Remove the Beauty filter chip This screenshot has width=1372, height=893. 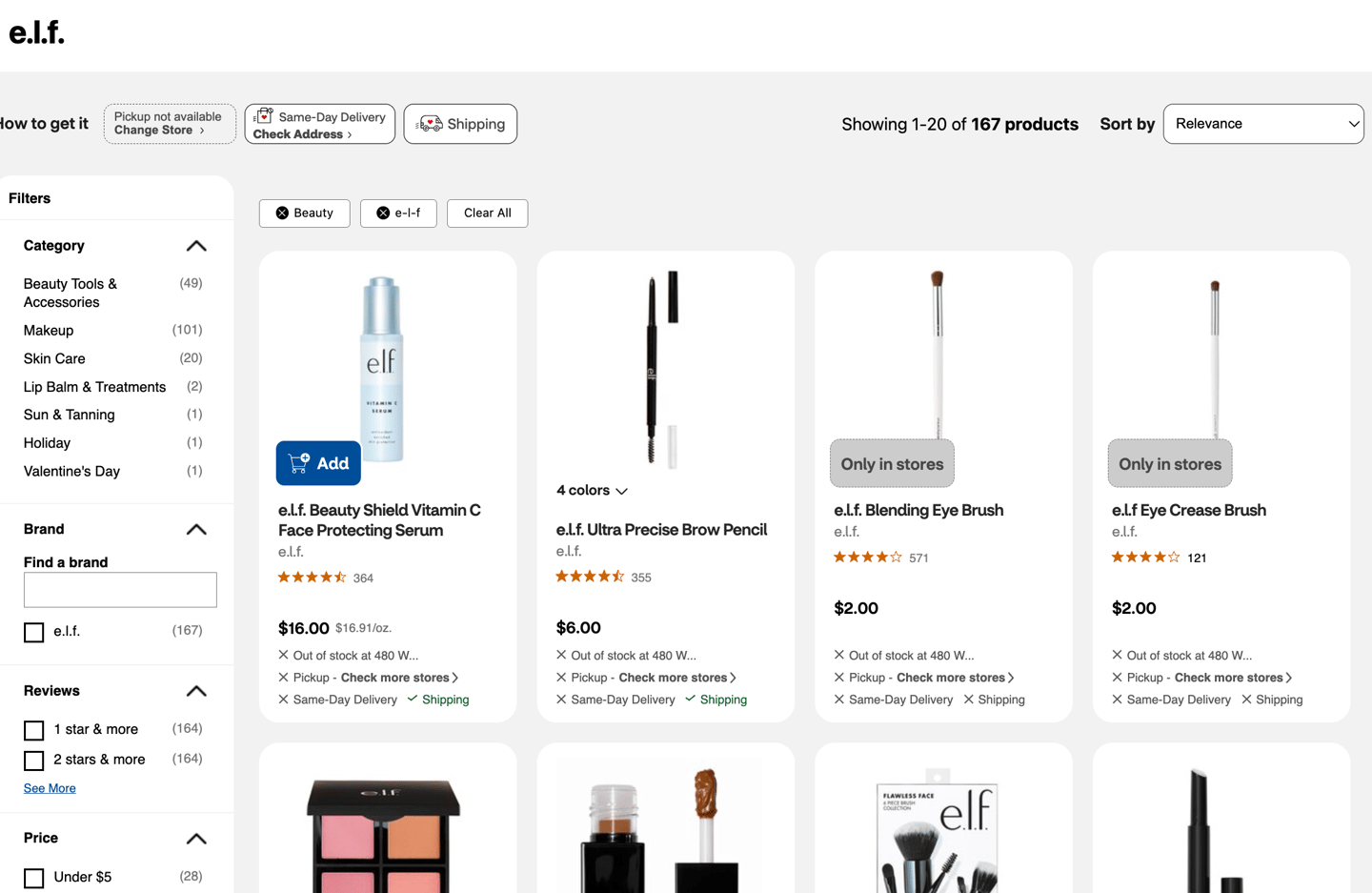283,213
